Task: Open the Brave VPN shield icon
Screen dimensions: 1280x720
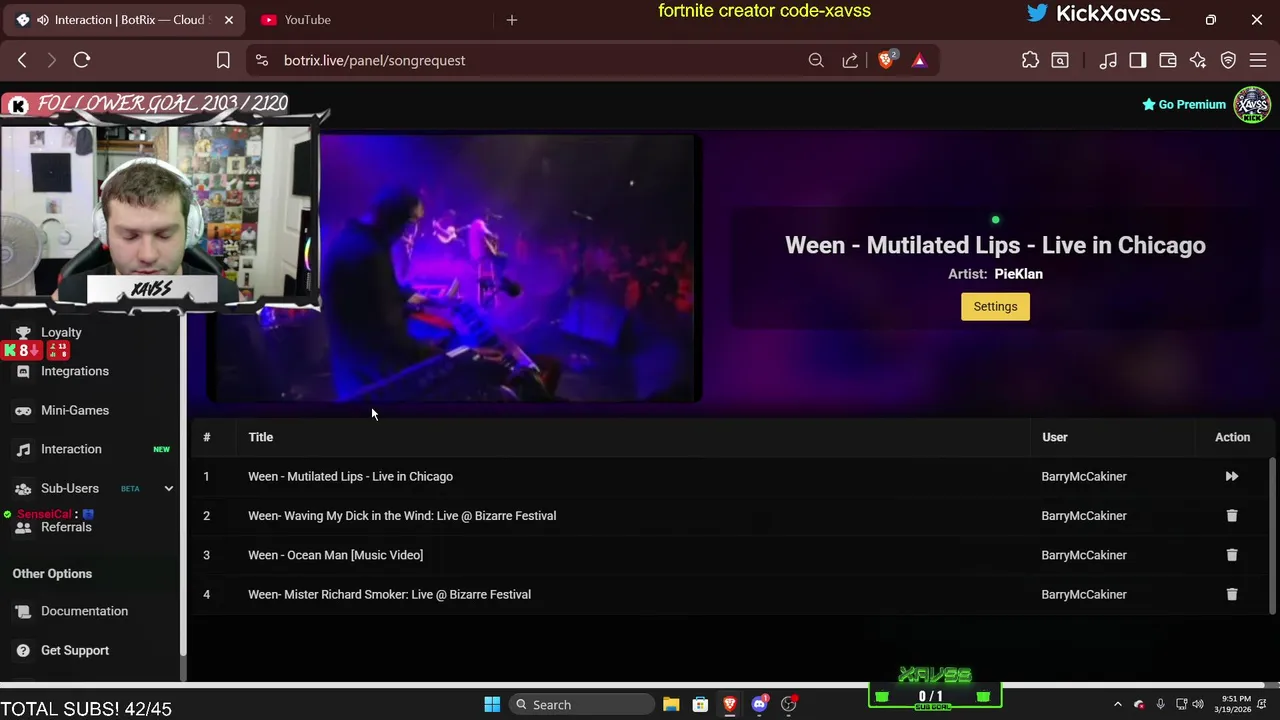Action: [x=1228, y=61]
